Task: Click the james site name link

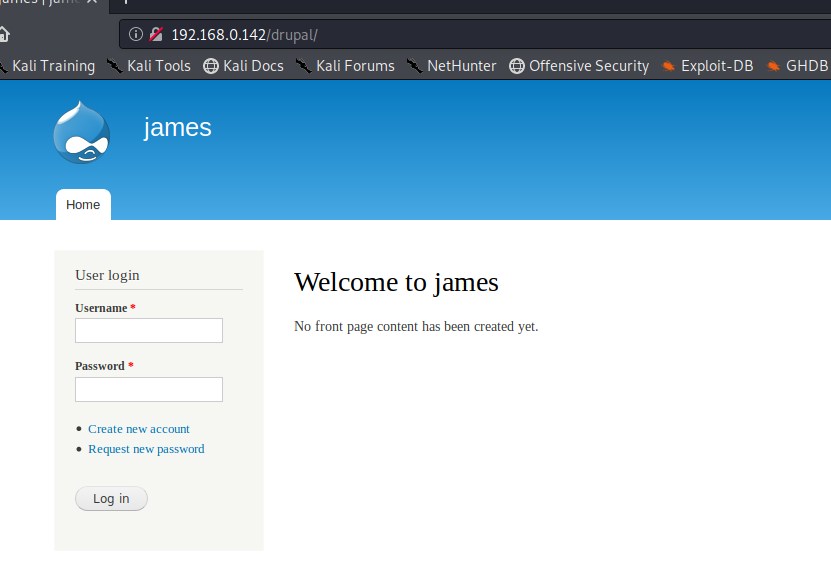Action: point(178,128)
